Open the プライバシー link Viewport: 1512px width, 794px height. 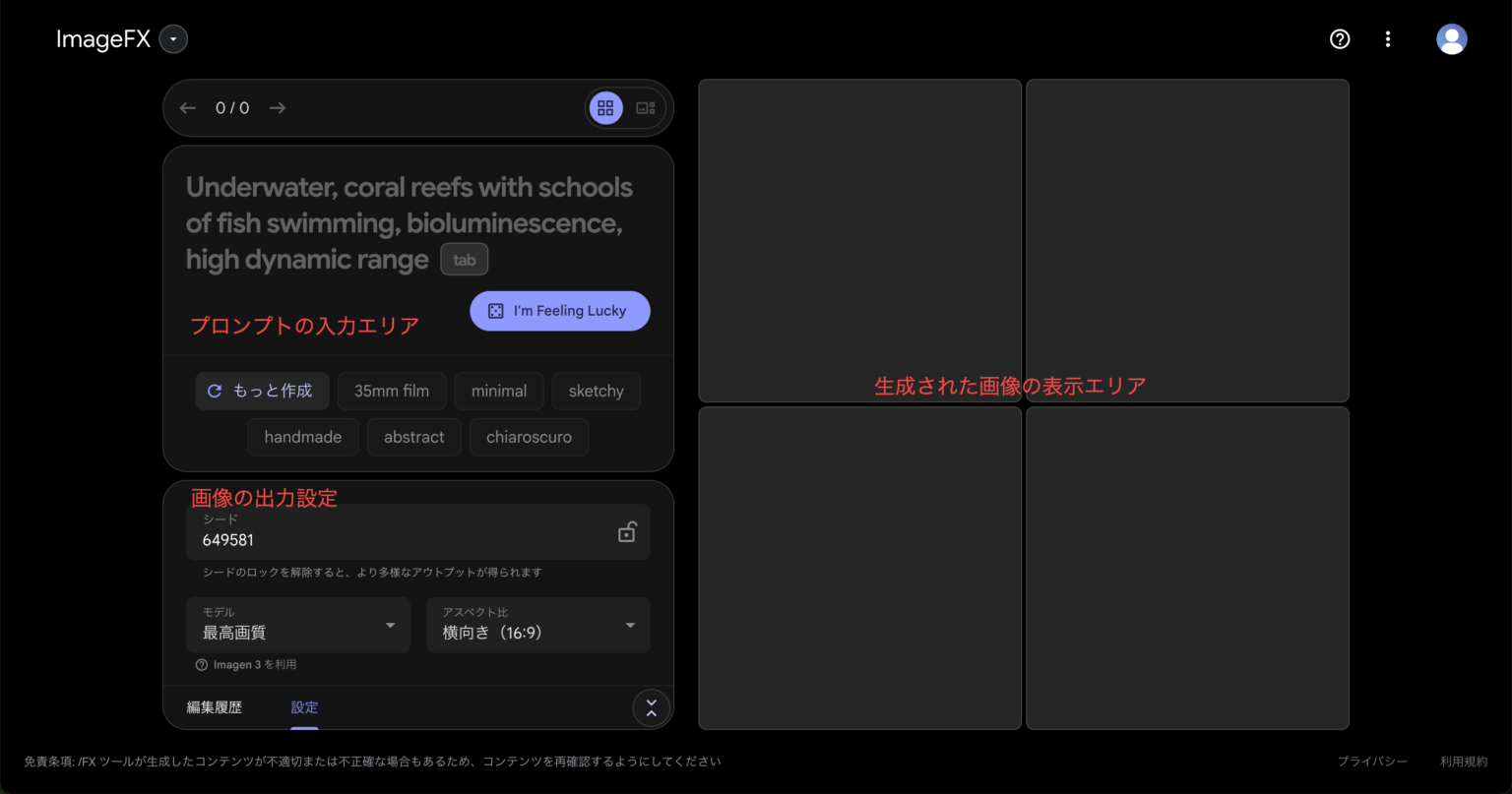pyautogui.click(x=1372, y=761)
